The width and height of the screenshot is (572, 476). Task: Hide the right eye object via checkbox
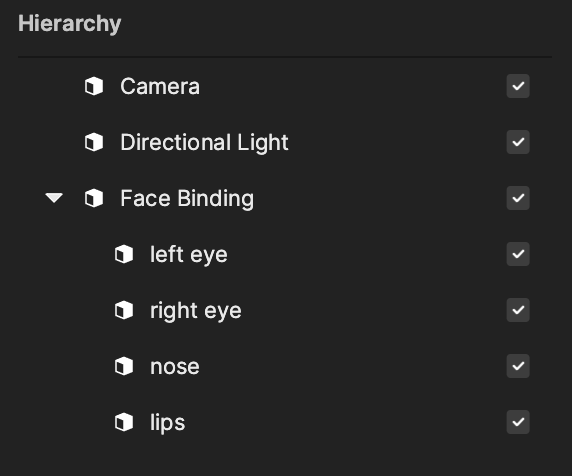pyautogui.click(x=518, y=310)
